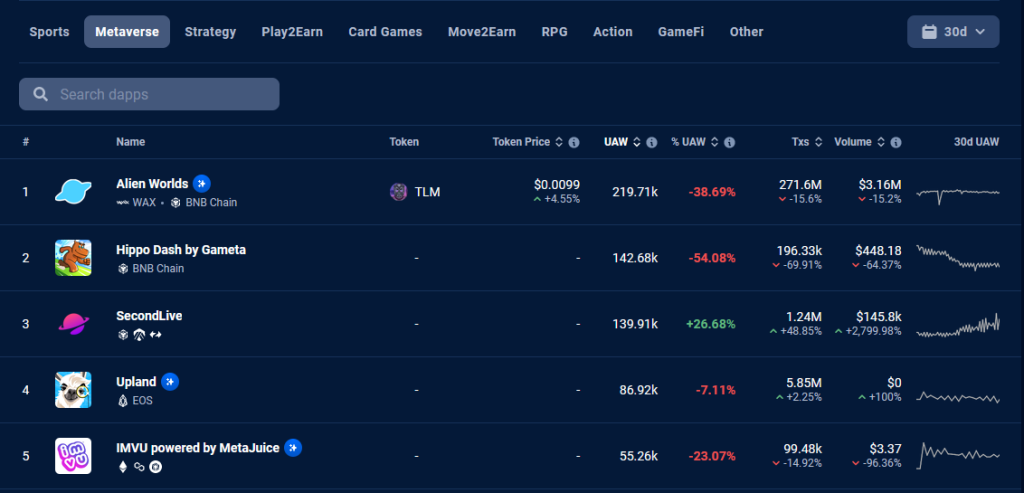
Task: Click the verified badge next to Upland
Action: (170, 381)
